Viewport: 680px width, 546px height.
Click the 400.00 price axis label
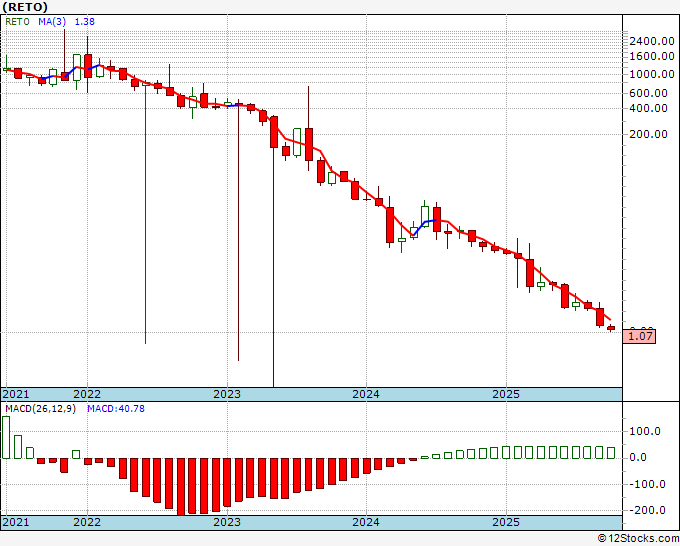[648, 108]
